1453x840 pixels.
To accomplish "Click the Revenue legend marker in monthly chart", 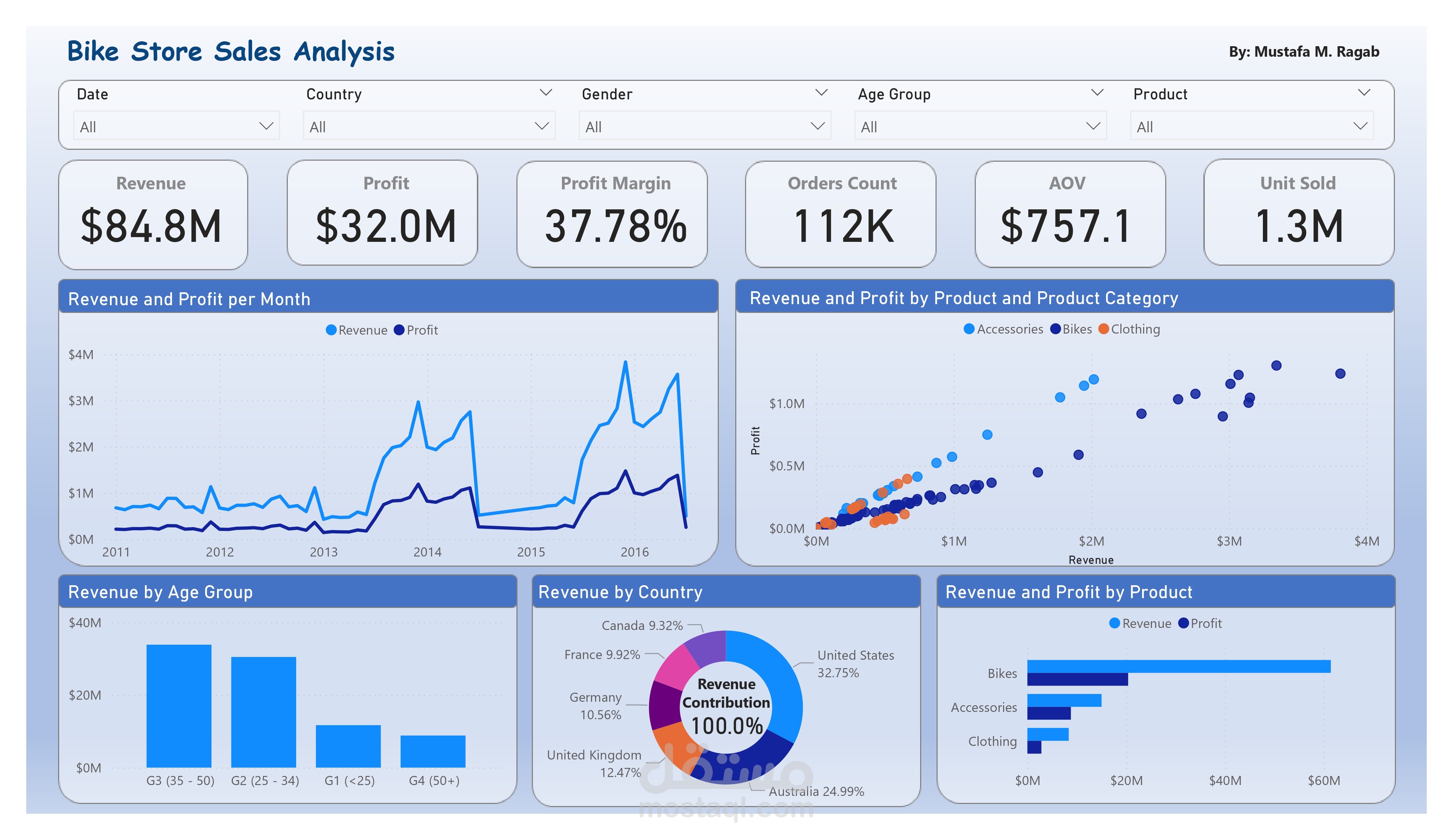I will pos(331,330).
